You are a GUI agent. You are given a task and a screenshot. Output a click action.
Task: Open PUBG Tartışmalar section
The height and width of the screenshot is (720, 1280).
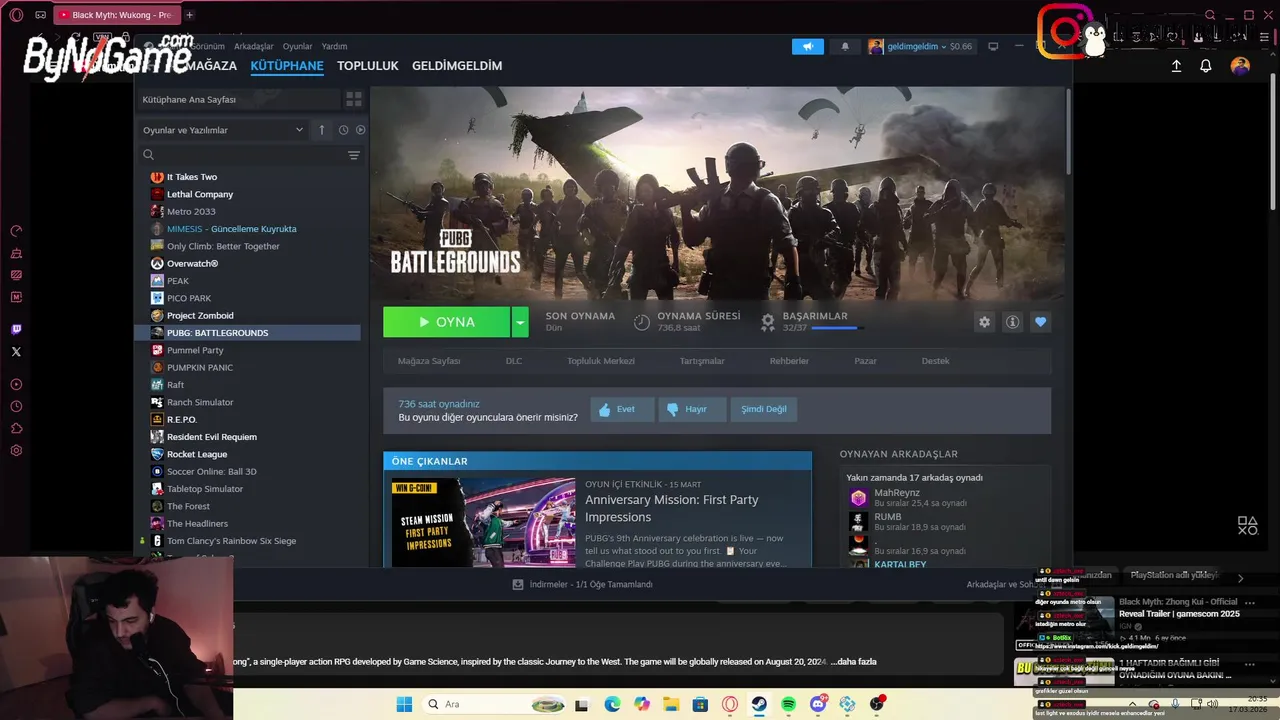702,361
